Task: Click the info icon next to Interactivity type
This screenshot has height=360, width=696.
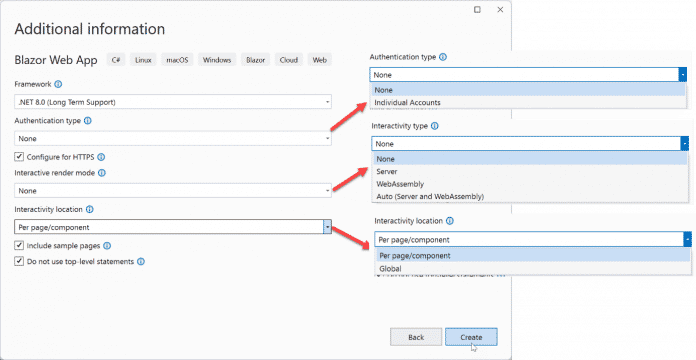Action: (x=435, y=126)
